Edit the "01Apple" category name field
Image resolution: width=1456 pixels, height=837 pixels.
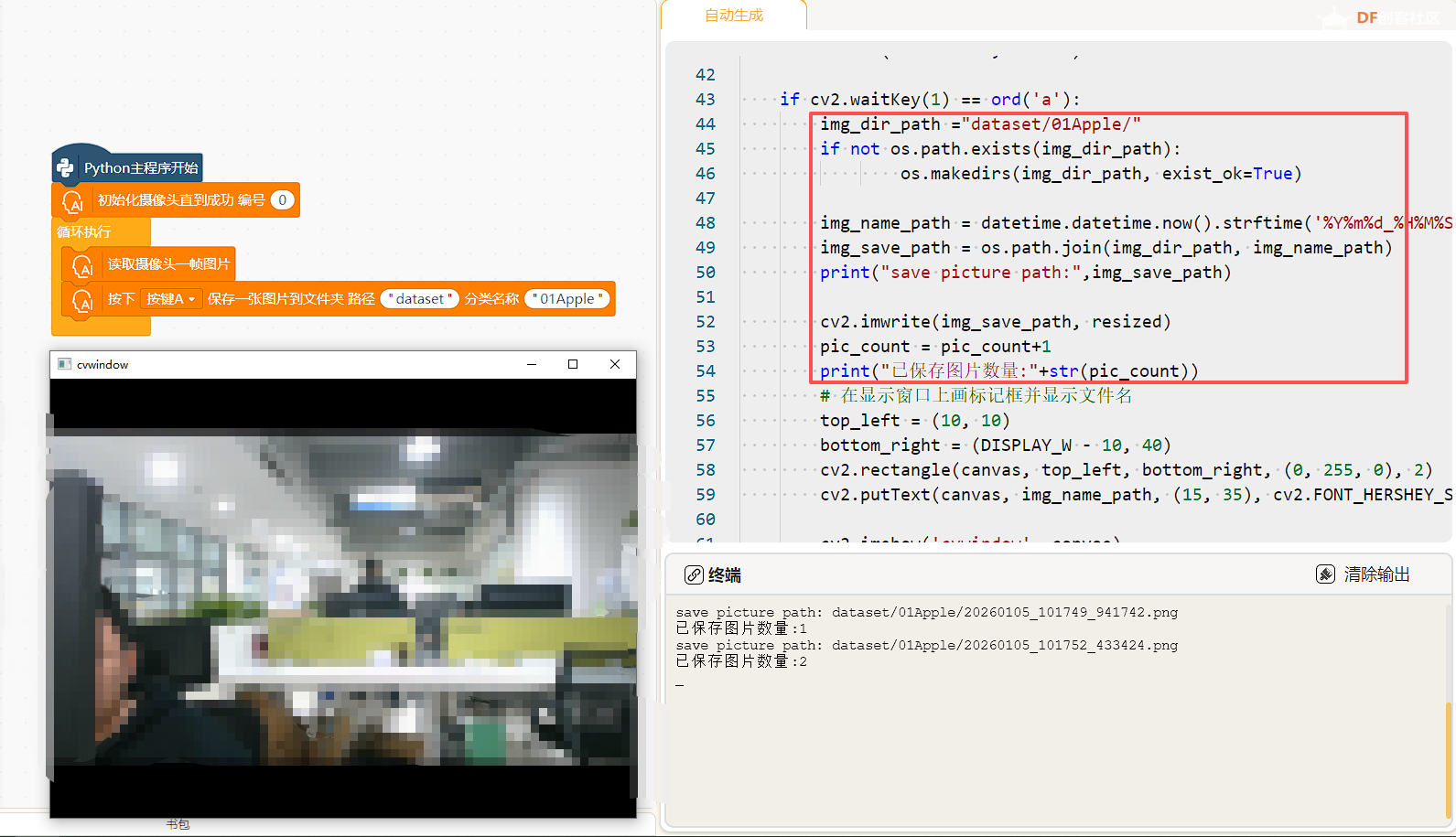[x=567, y=299]
